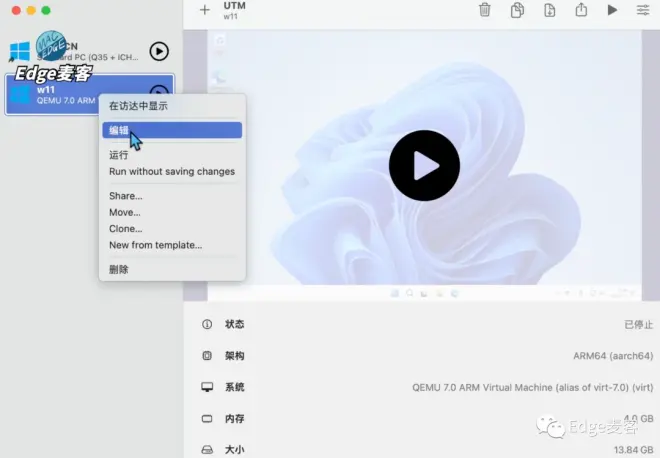660x458 pixels.
Task: Clone the VM using the copy icon
Action: (517, 10)
